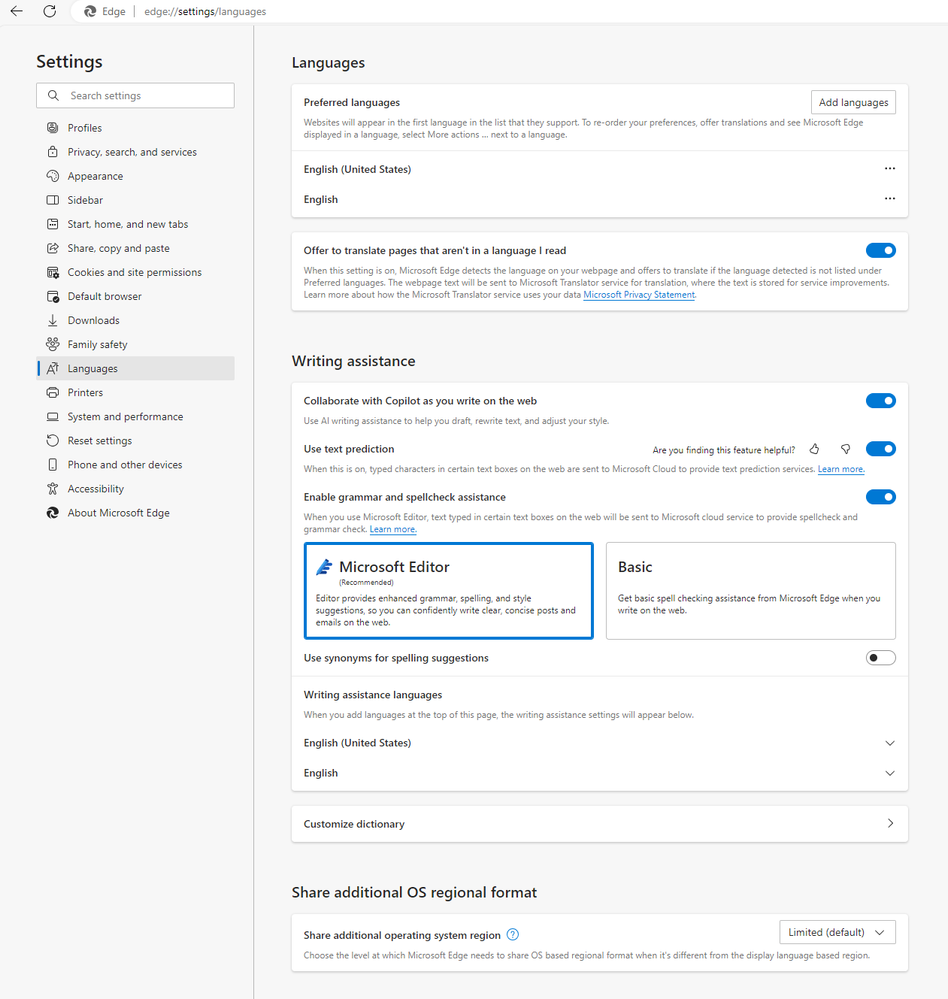The image size is (948, 999).
Task: Click the Add languages button
Action: pos(853,102)
